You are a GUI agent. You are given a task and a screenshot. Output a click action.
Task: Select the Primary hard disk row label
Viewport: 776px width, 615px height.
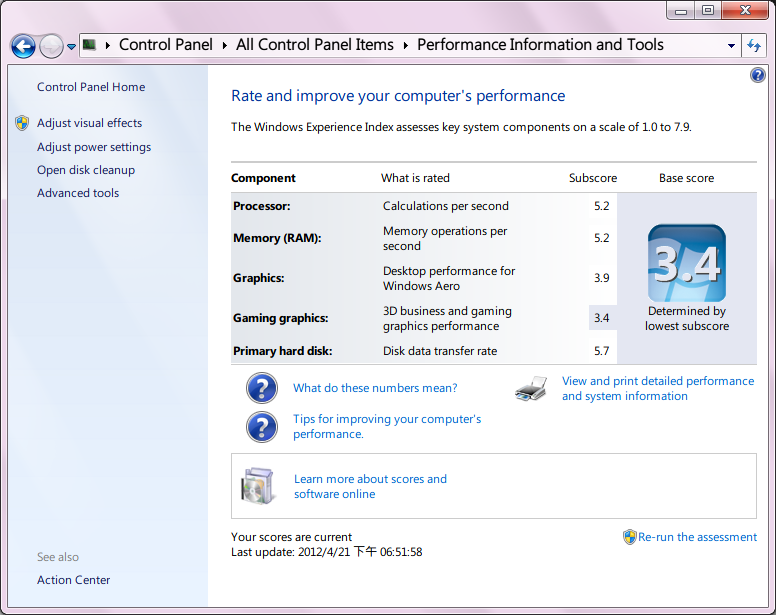[x=283, y=351]
